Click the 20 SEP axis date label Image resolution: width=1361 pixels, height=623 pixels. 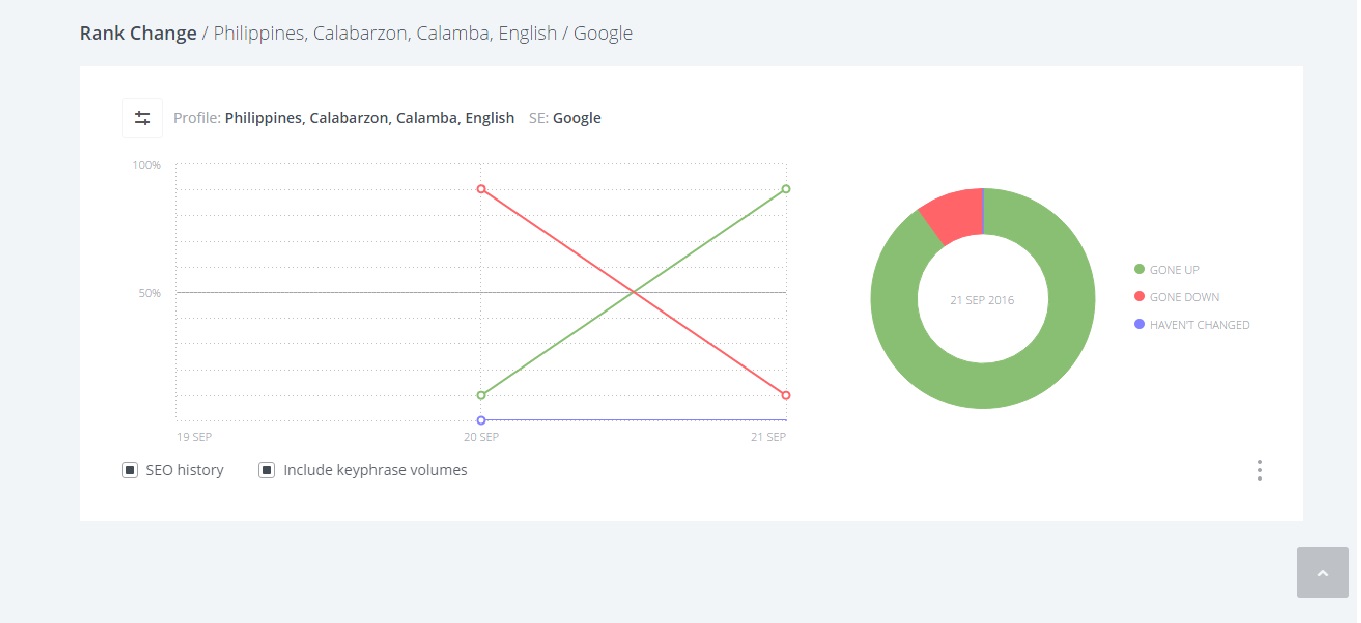(481, 437)
